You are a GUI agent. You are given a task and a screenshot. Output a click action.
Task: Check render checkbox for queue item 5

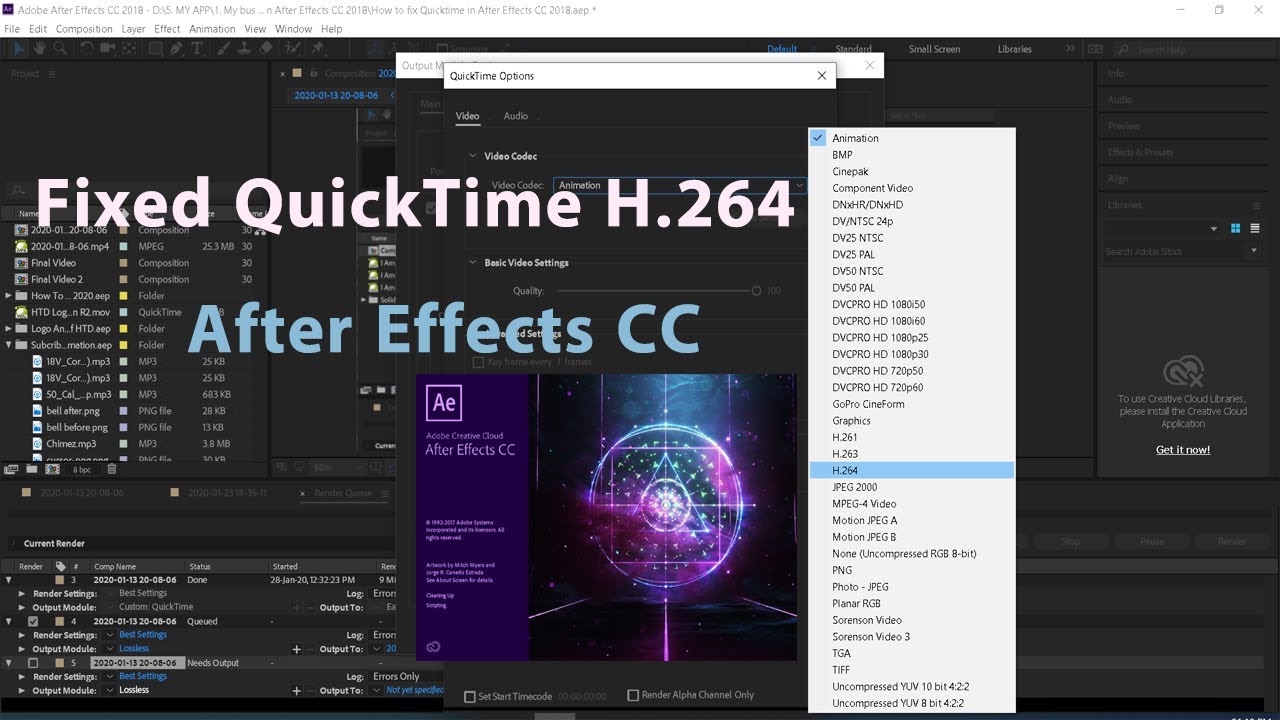tap(33, 663)
